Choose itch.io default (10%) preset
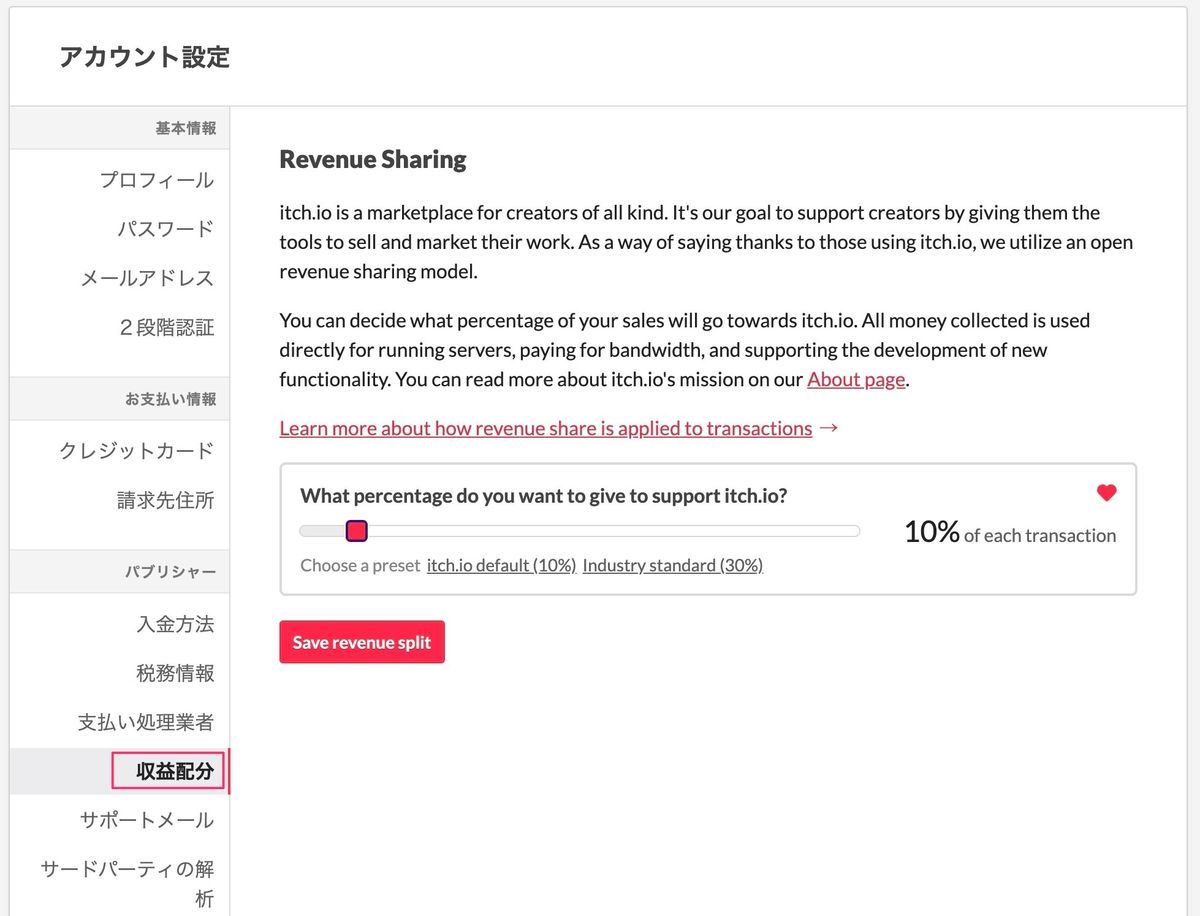 click(x=501, y=565)
